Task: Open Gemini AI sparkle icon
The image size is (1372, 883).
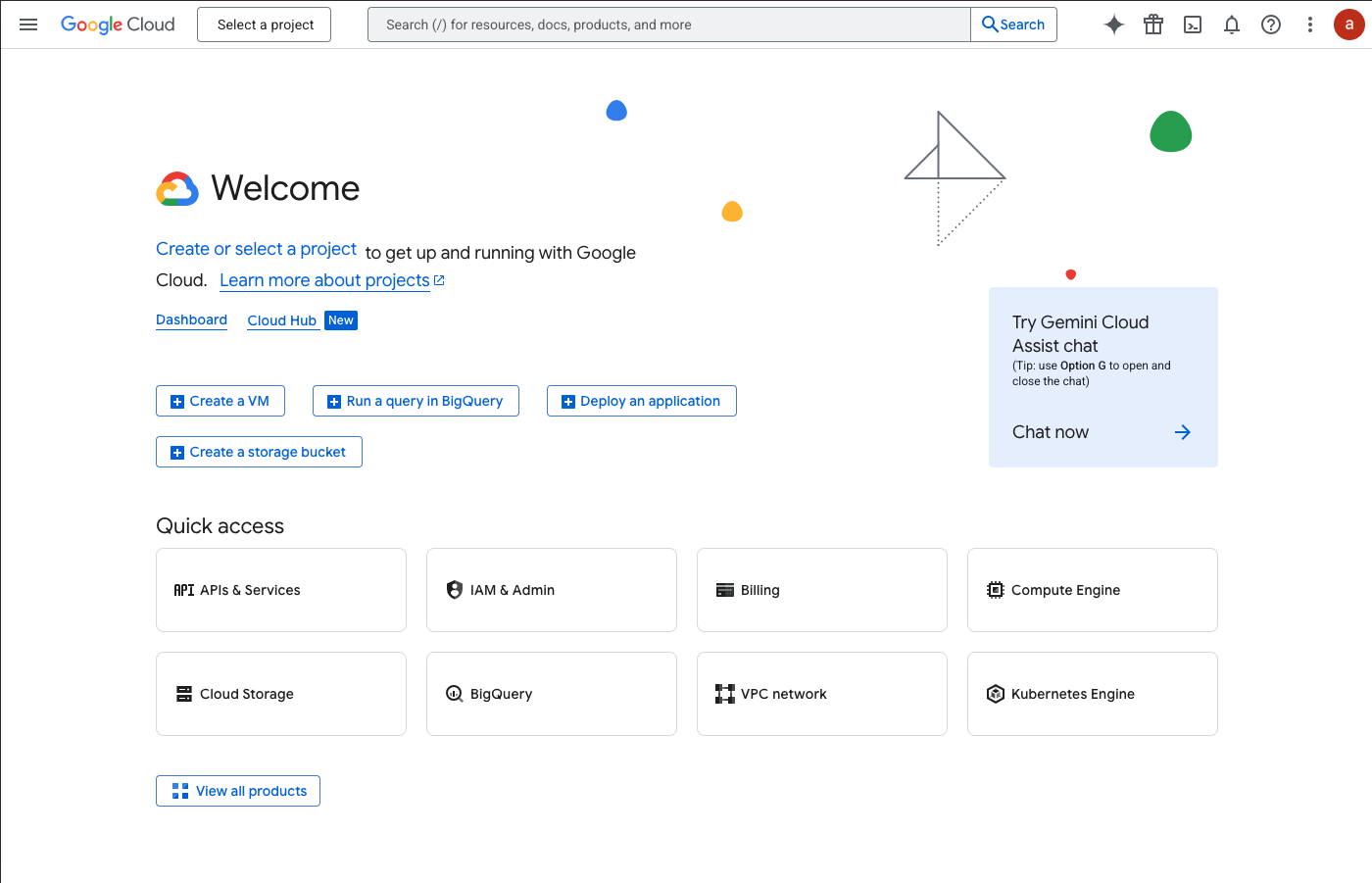Action: coord(1114,25)
